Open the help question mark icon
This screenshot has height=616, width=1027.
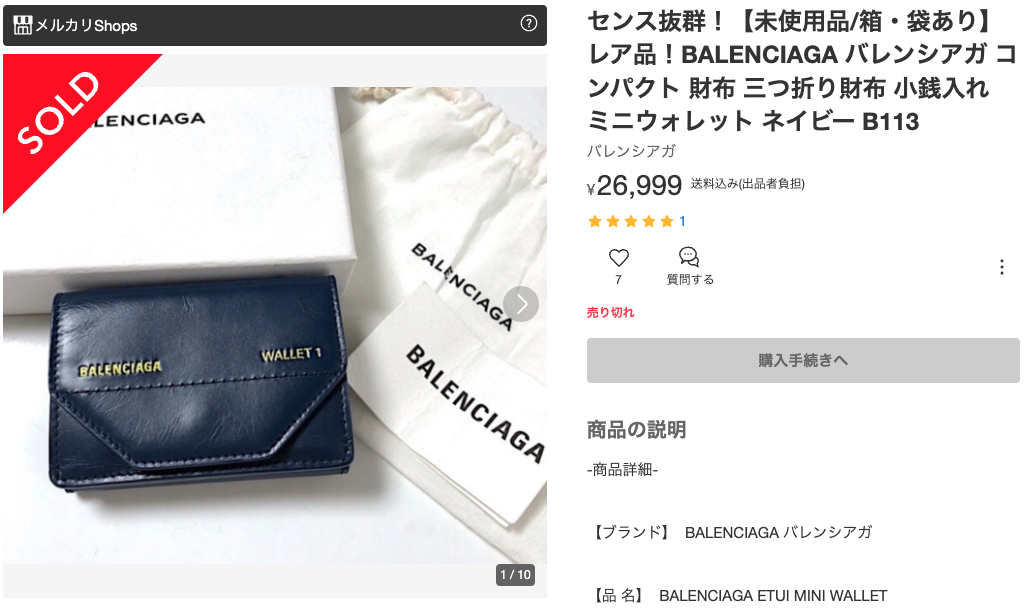529,24
